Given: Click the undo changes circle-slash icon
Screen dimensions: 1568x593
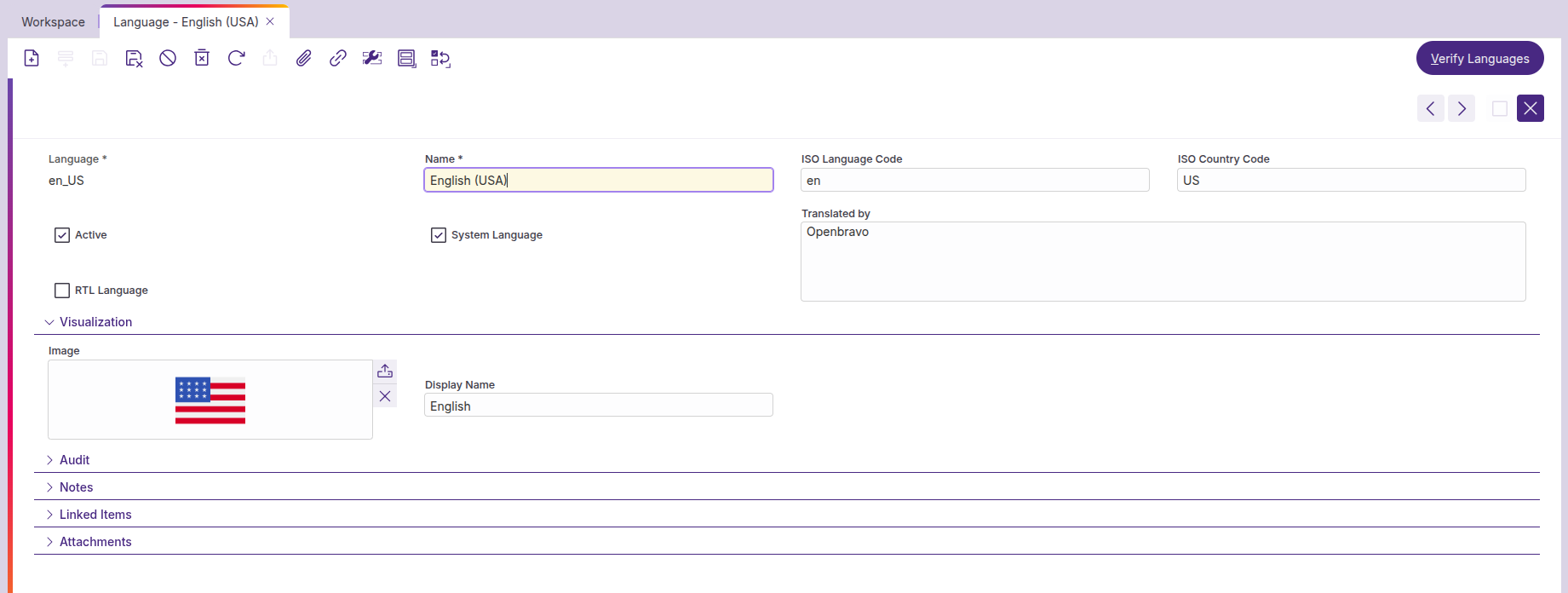Looking at the screenshot, I should [x=168, y=58].
